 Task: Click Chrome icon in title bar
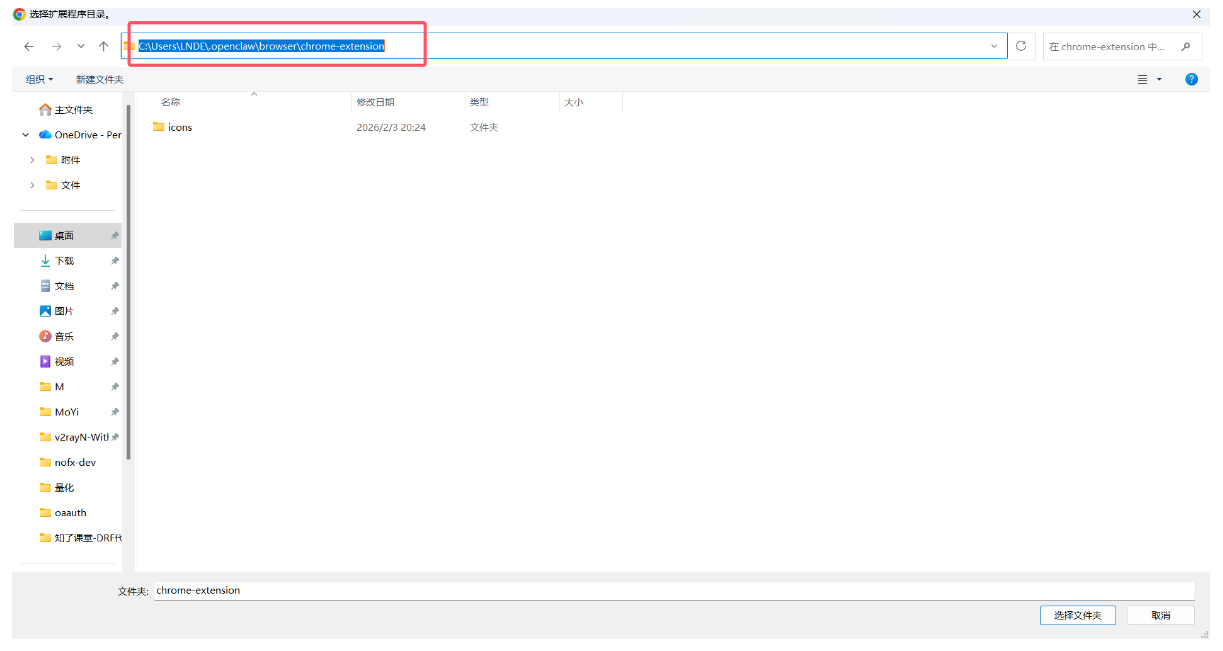tap(19, 14)
